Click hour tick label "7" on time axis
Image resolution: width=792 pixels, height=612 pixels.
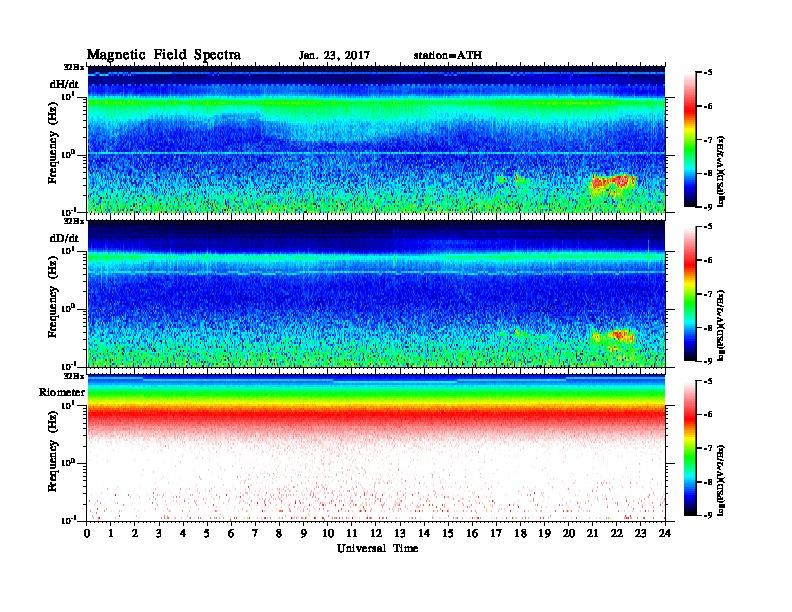click(255, 534)
